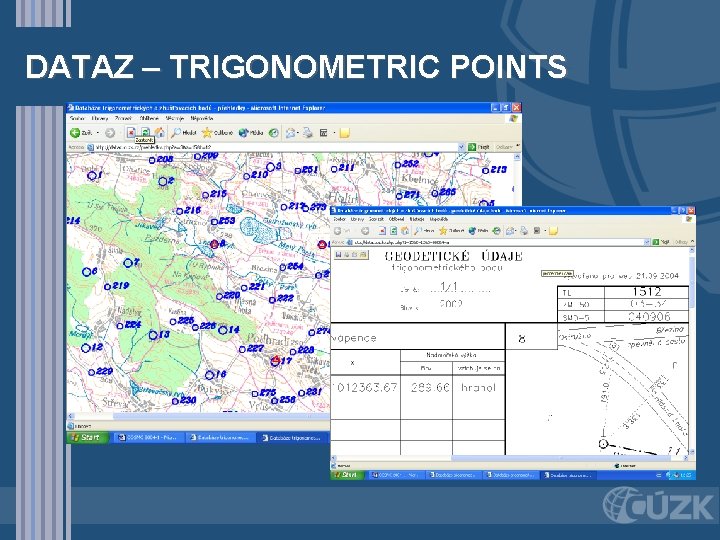The height and width of the screenshot is (540, 720).
Task: Open History icon in Geodetické údaje window toolbar
Action: pos(496,231)
